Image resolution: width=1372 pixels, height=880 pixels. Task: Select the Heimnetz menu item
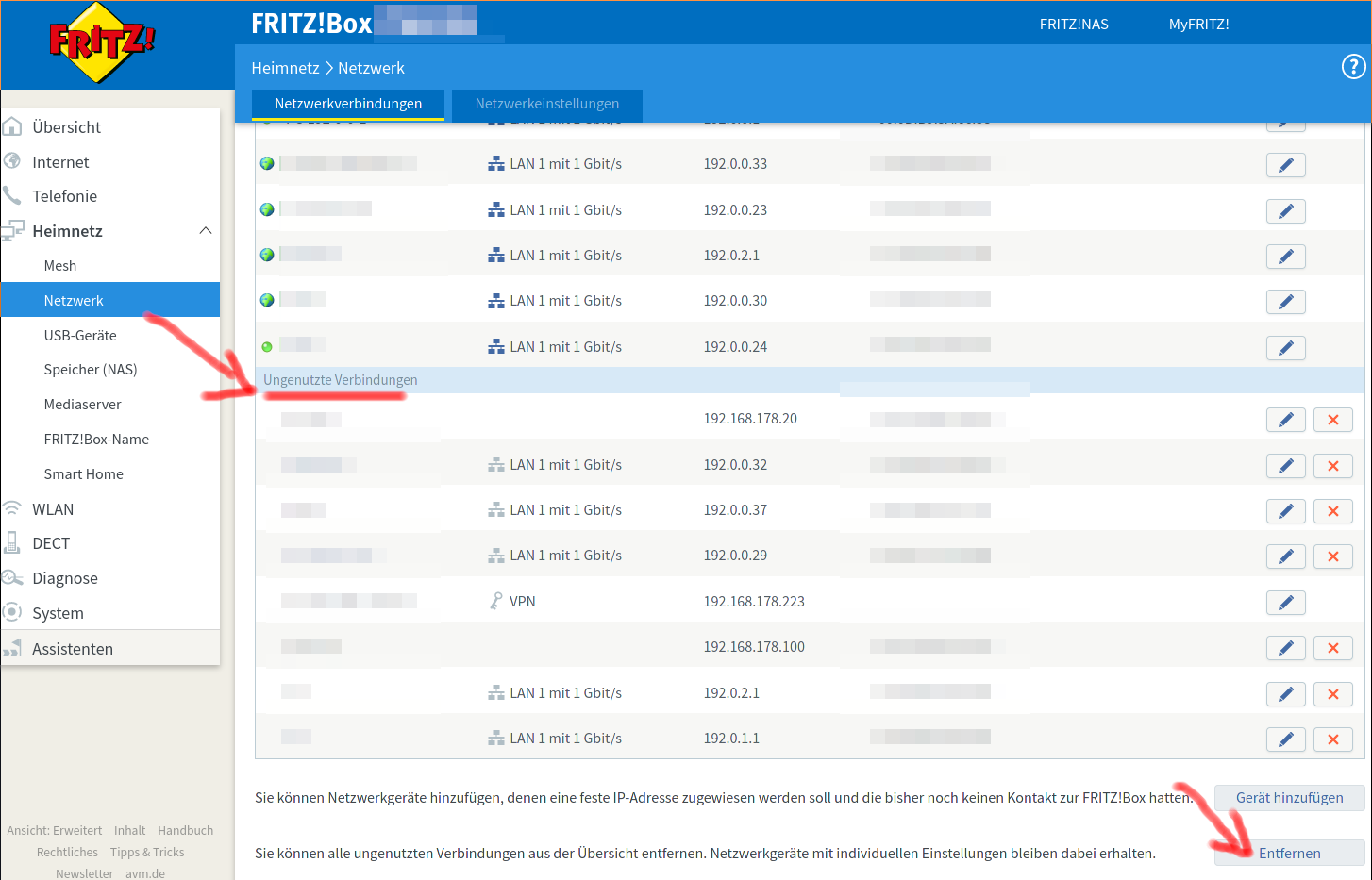tap(67, 231)
